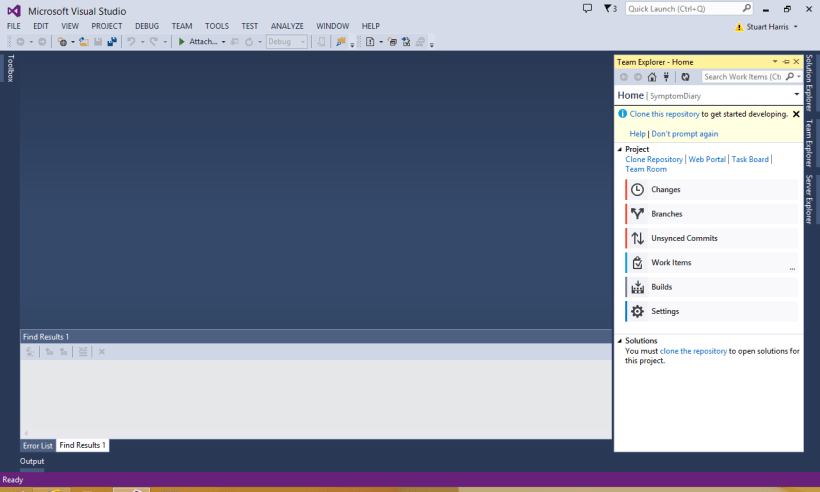
Task: Open the Search Work Items options dropdown
Action: click(799, 77)
